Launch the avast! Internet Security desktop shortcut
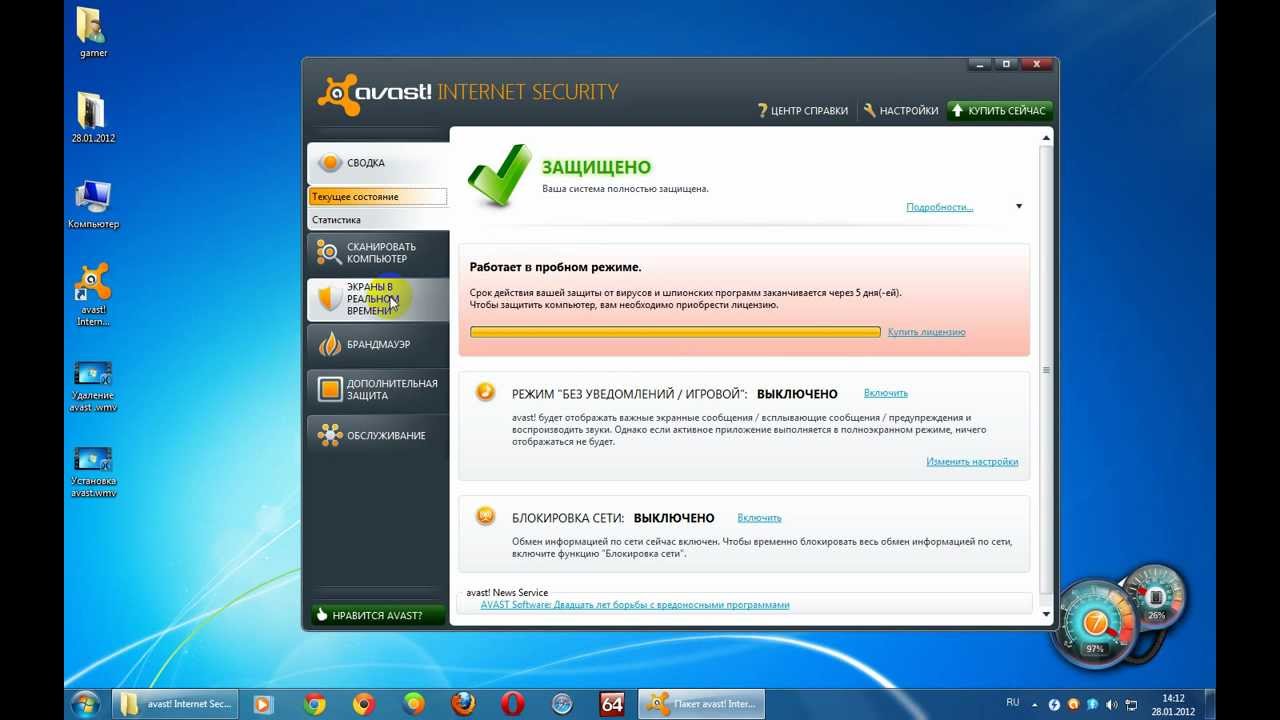This screenshot has width=1280, height=720. (93, 295)
